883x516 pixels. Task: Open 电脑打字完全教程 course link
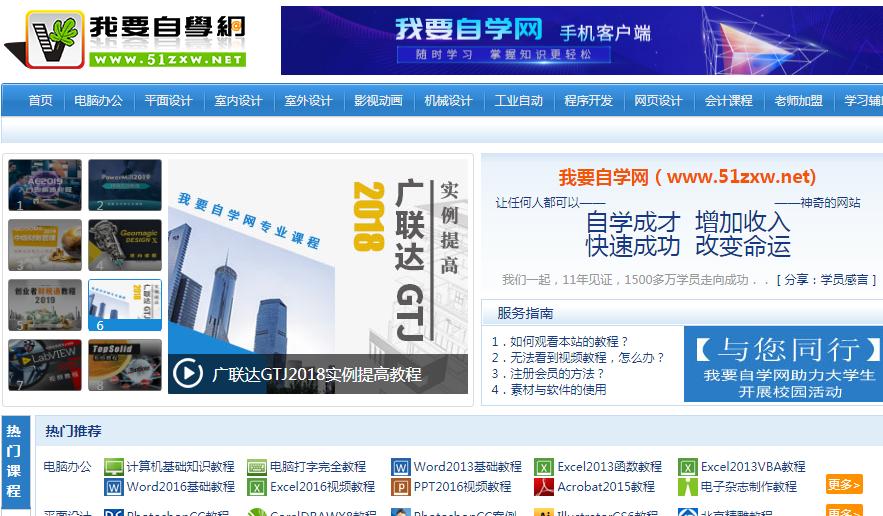coord(318,466)
